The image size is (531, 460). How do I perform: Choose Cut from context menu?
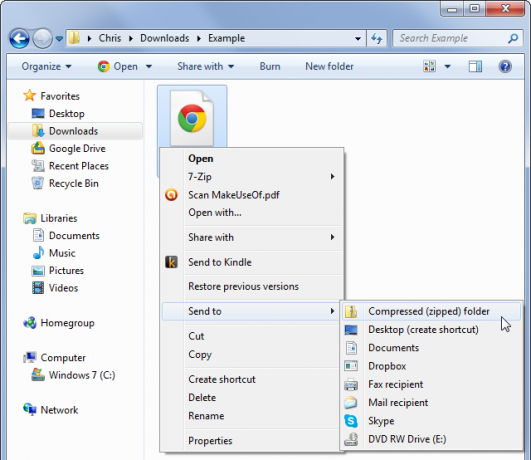252,336
